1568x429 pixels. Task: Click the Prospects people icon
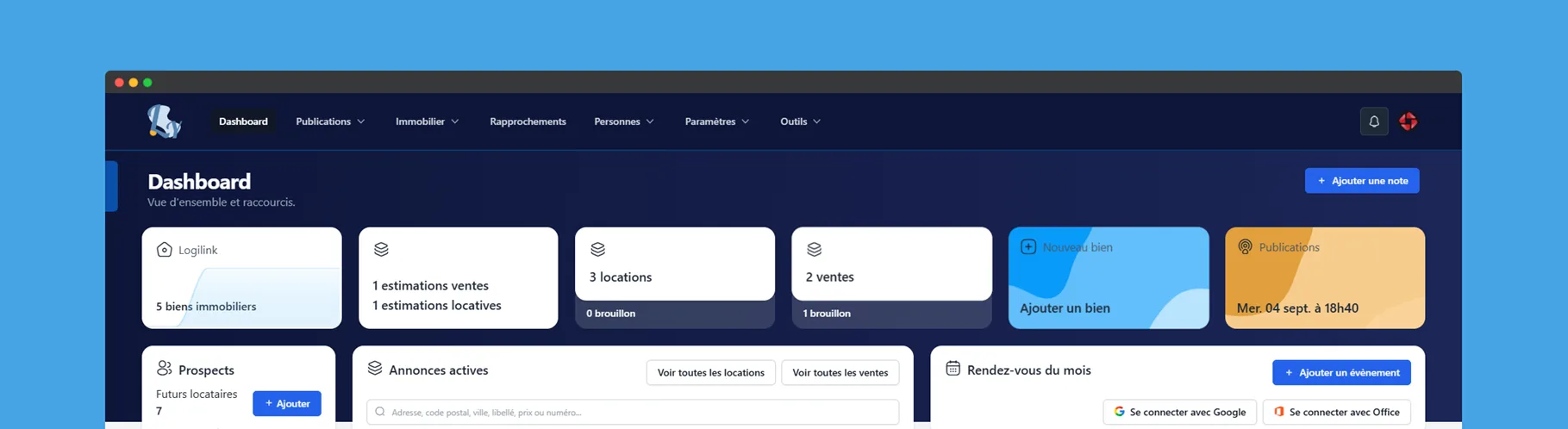pyautogui.click(x=164, y=368)
